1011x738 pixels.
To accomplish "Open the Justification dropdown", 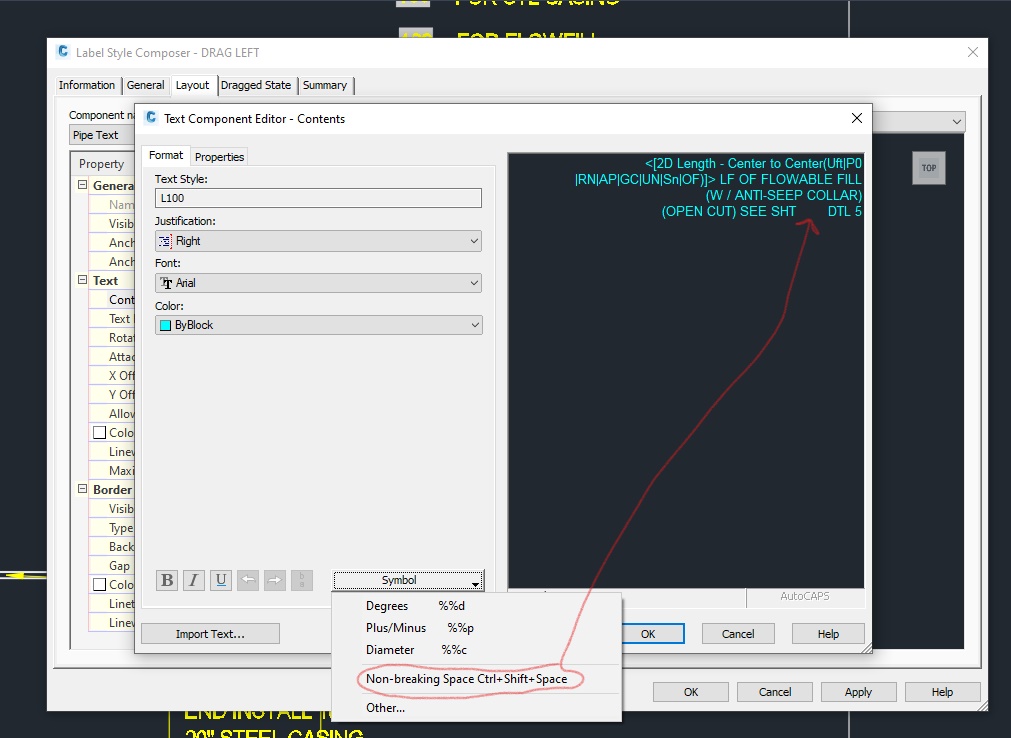I will coord(319,241).
